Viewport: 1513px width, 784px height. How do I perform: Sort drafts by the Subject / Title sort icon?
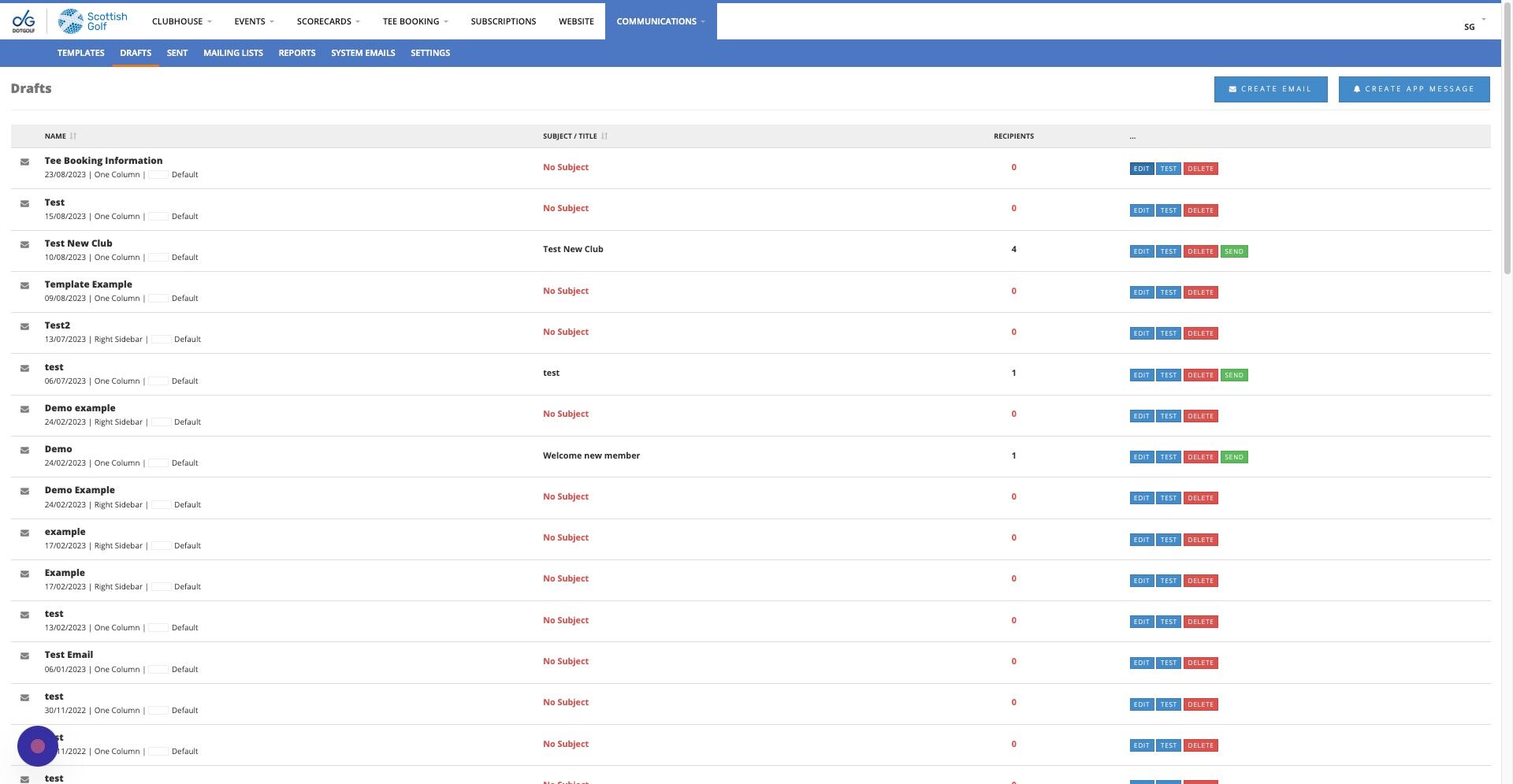pos(604,136)
